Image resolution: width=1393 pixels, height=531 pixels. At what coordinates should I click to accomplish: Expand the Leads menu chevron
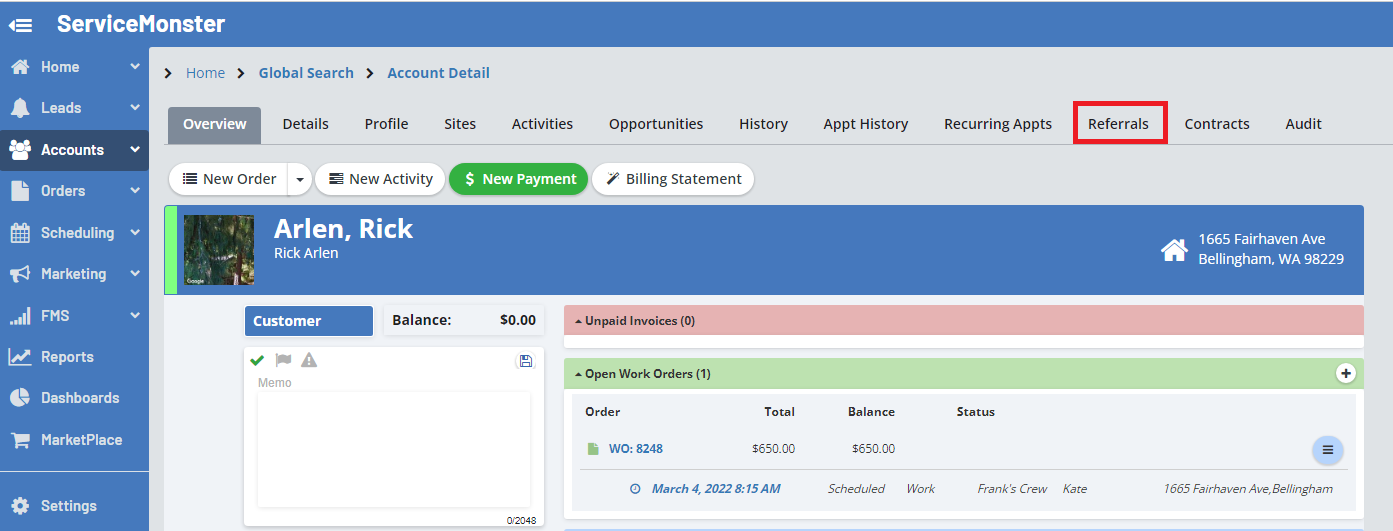(x=135, y=108)
